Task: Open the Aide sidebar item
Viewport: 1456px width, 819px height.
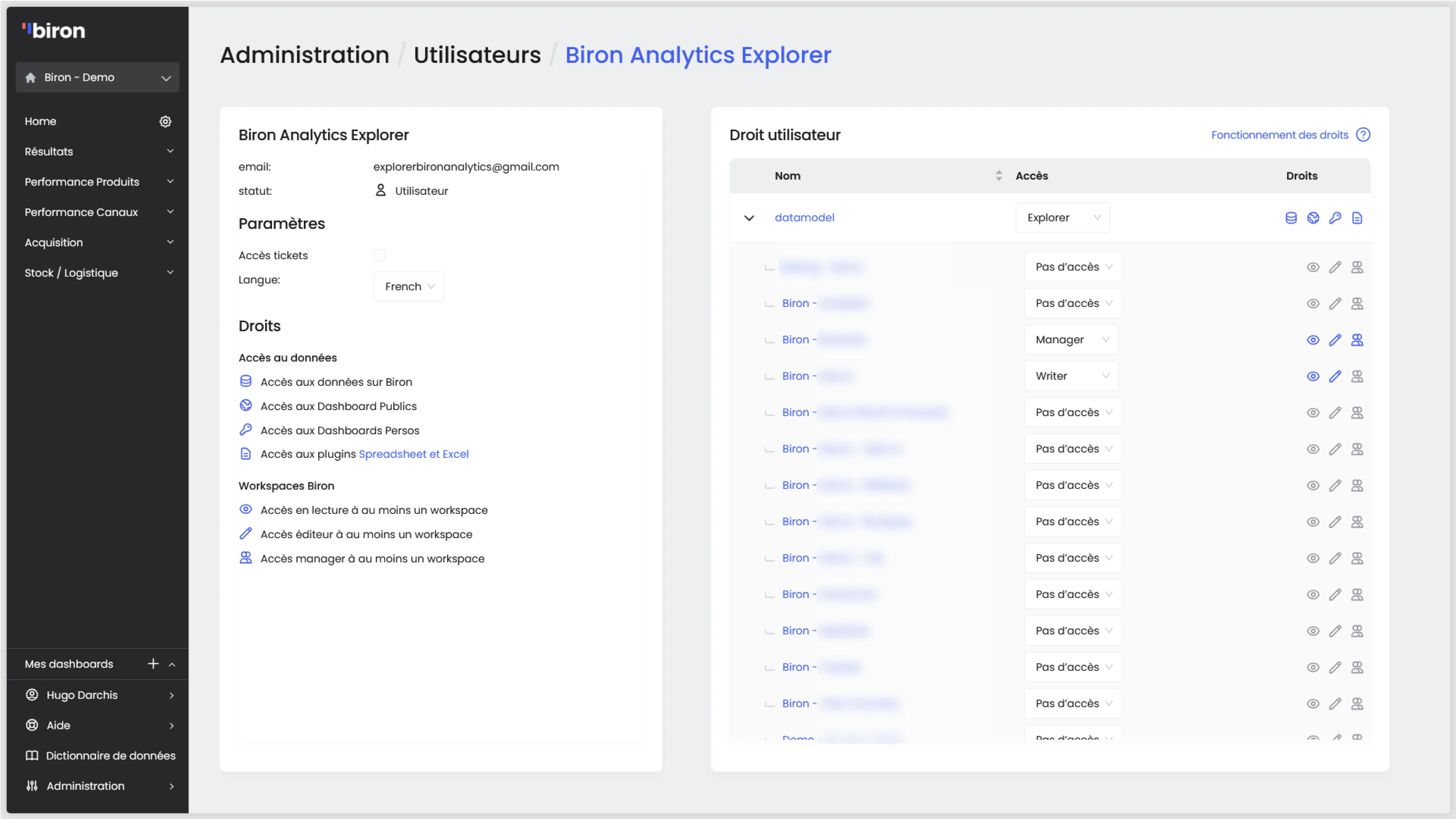Action: click(98, 725)
